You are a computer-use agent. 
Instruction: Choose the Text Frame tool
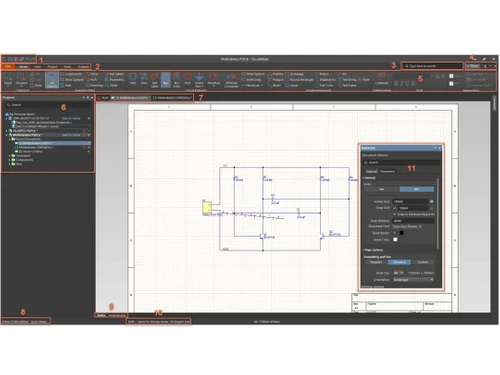(x=347, y=85)
